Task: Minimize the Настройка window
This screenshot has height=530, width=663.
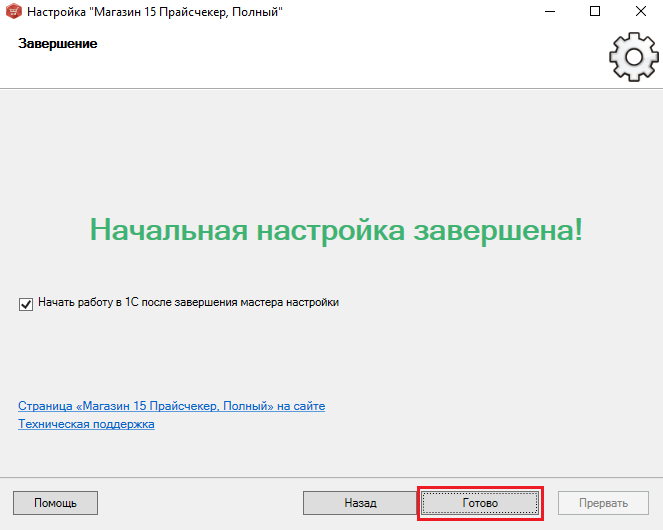Action: pyautogui.click(x=550, y=11)
